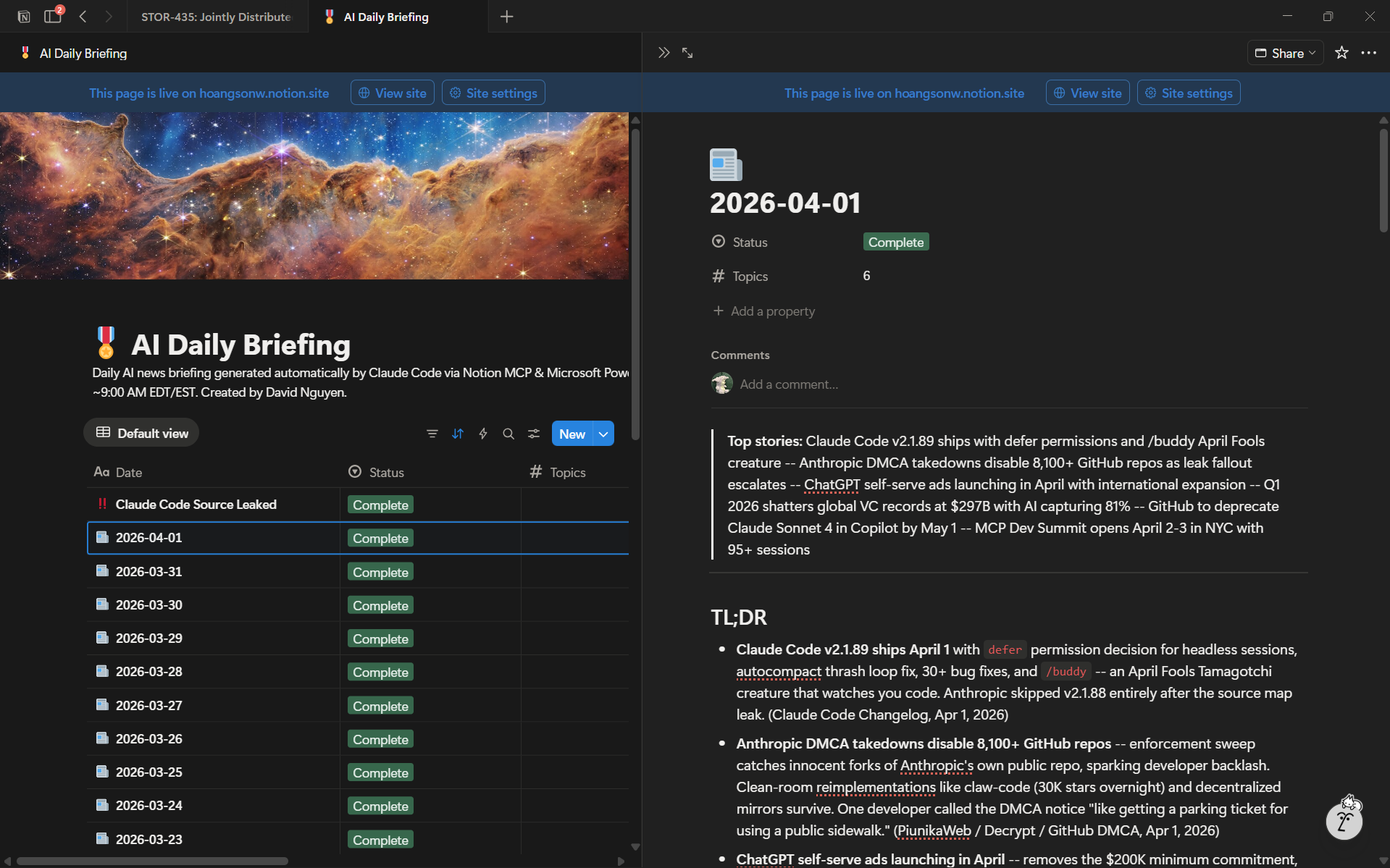The width and height of the screenshot is (1390, 868).
Task: Collapse the peek panel with double-chevron icon
Action: pos(663,52)
